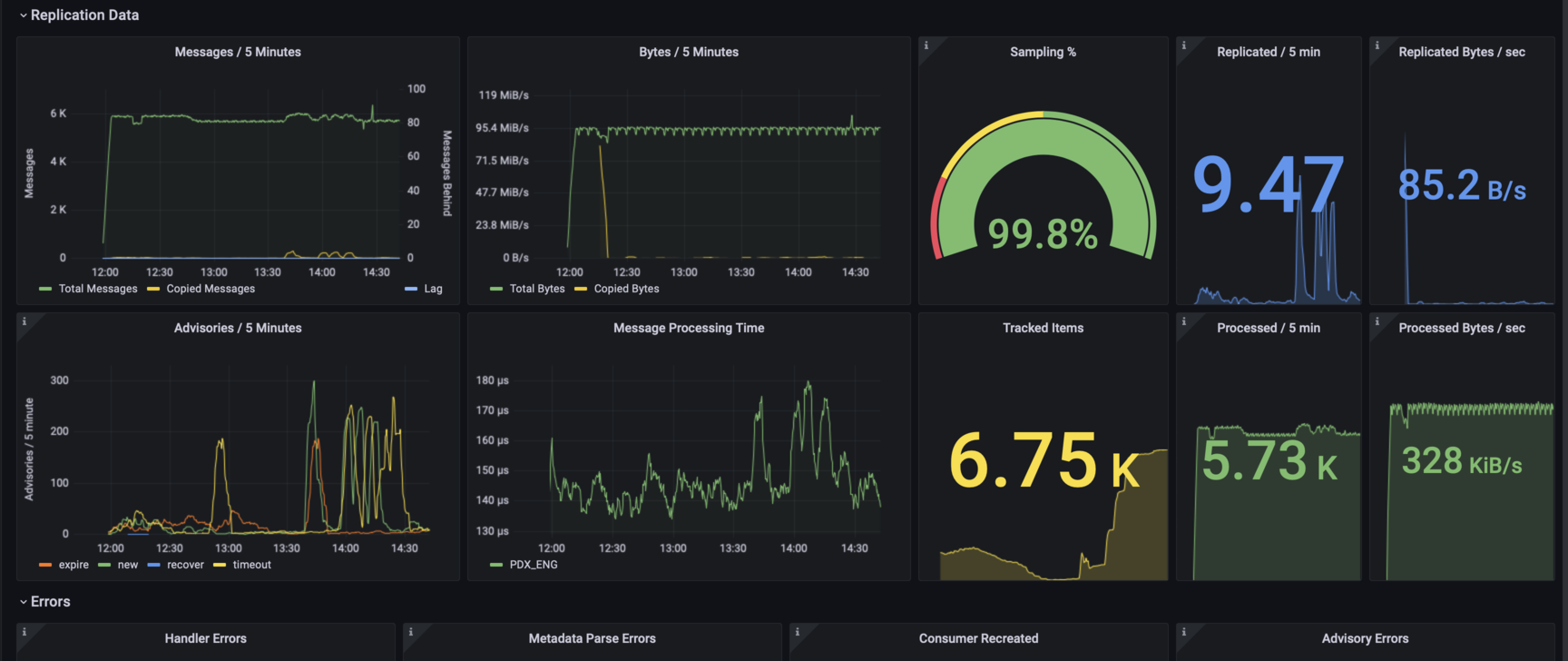The image size is (1568, 661).
Task: Open info icon on Replicated / 5 min panel
Action: click(1183, 45)
